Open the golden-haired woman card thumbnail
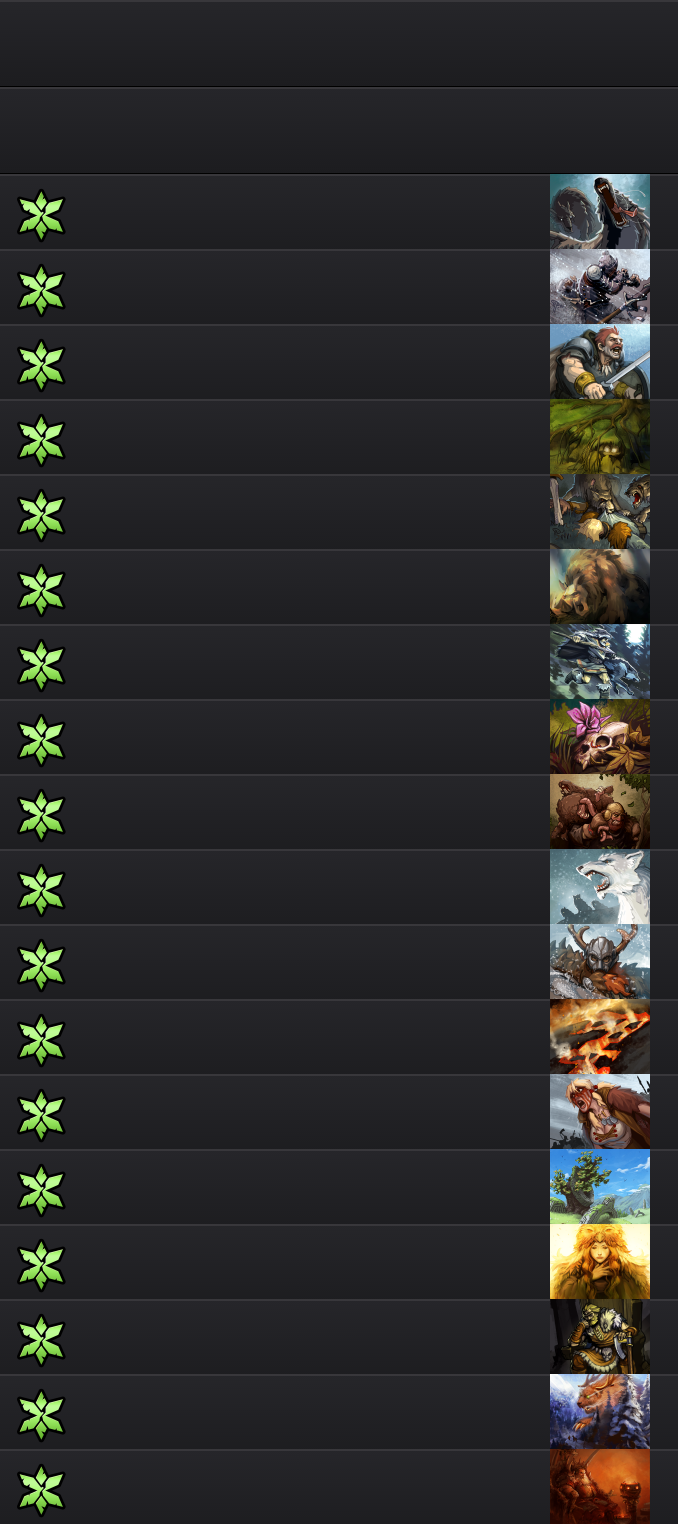The width and height of the screenshot is (678, 1524). (x=600, y=1262)
